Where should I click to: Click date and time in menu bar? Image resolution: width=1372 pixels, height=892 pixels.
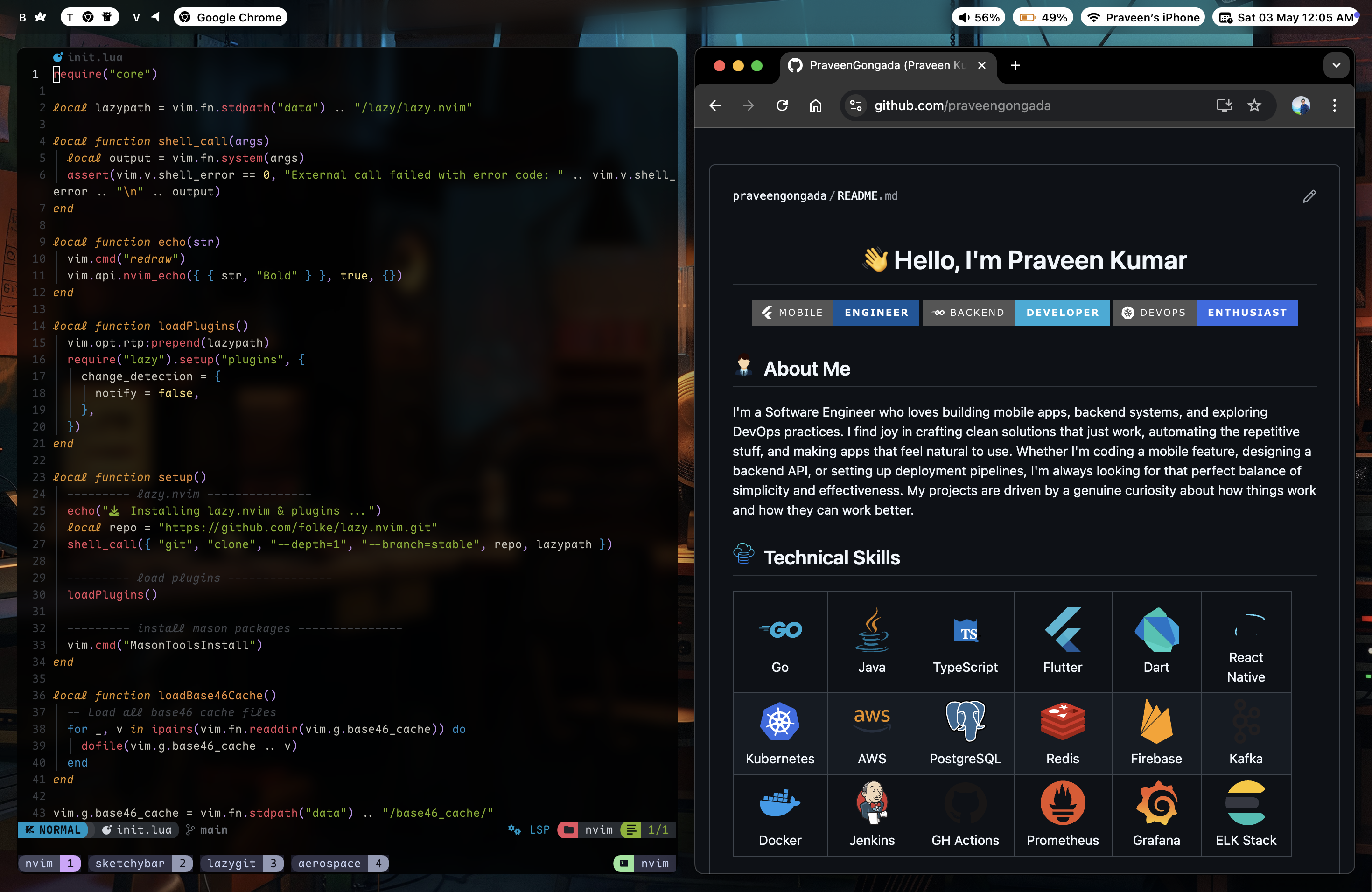(x=1286, y=17)
